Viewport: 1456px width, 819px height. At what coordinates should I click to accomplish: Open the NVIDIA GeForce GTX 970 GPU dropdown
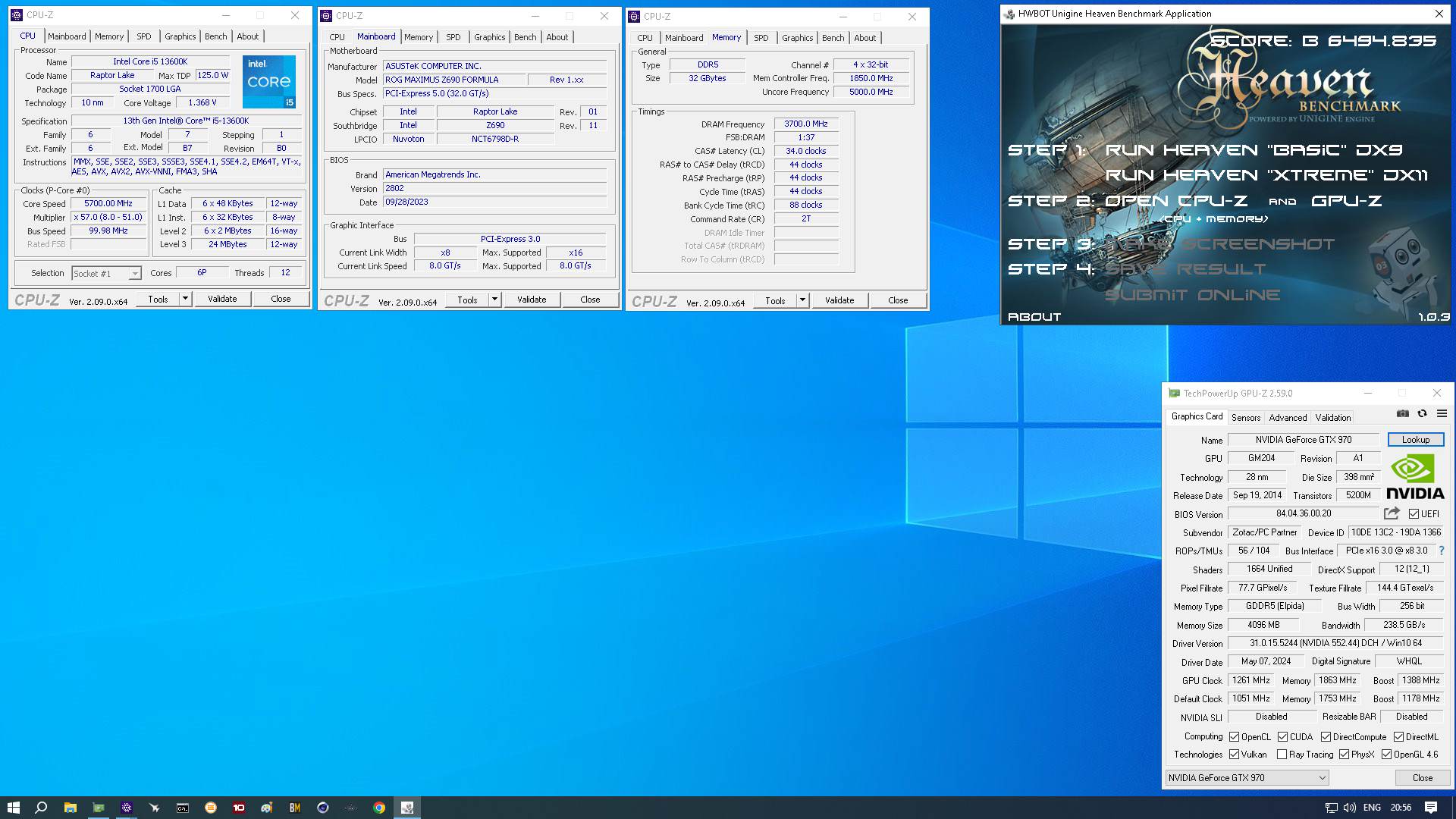click(1247, 778)
